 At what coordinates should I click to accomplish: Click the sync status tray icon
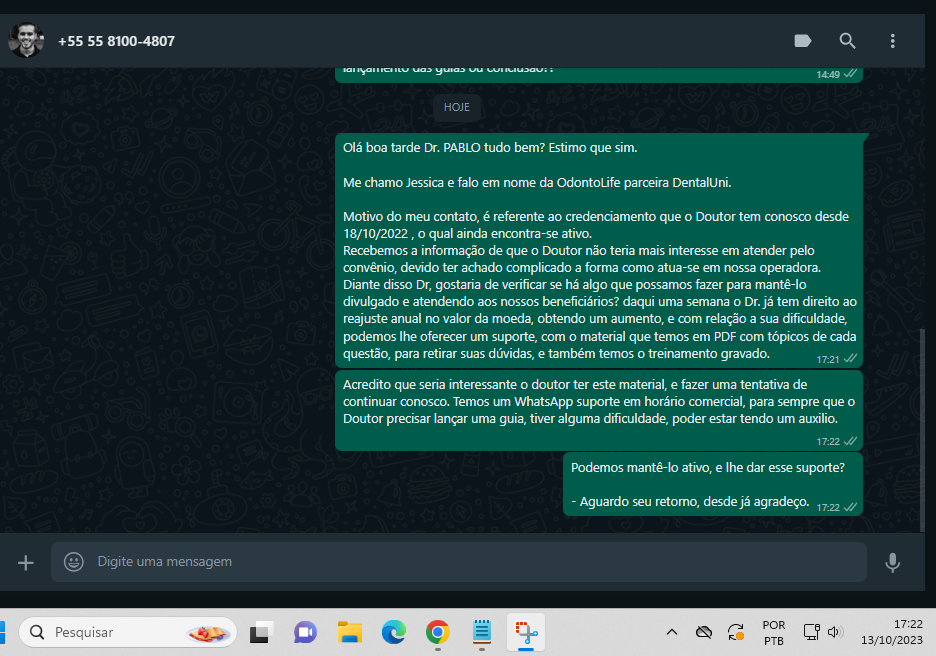click(x=736, y=632)
